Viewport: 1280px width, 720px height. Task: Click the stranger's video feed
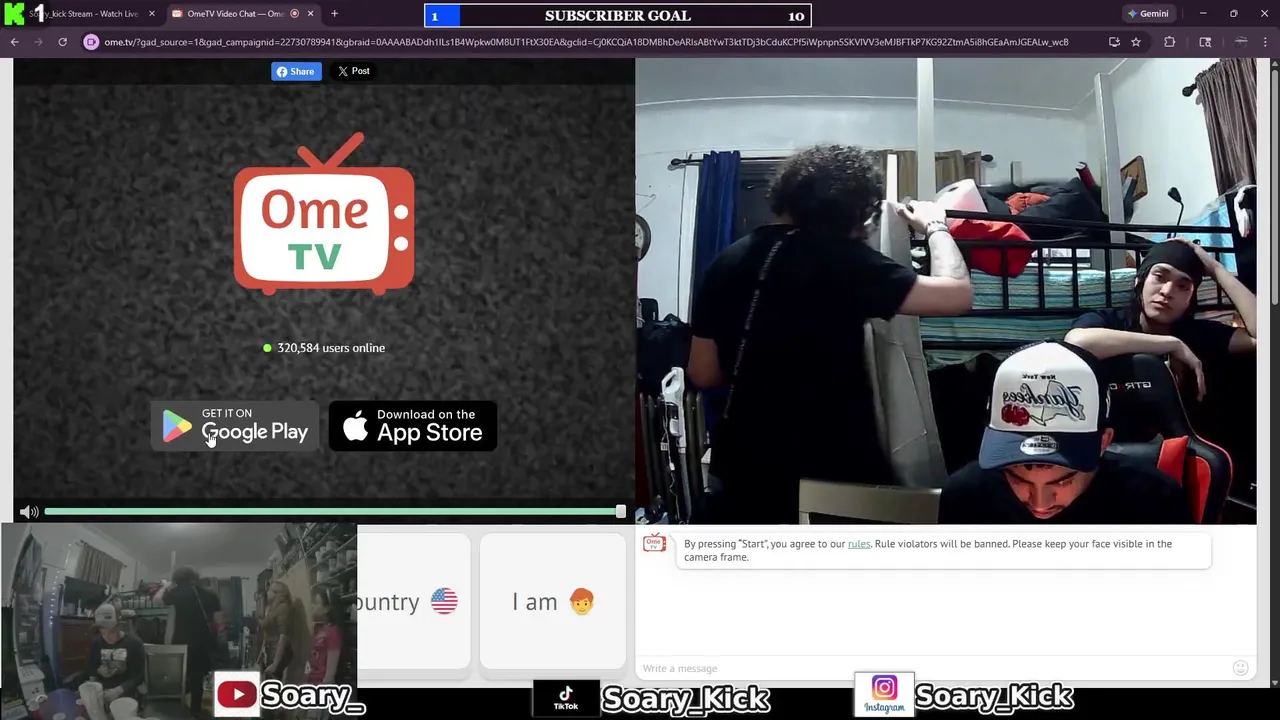[x=946, y=291]
